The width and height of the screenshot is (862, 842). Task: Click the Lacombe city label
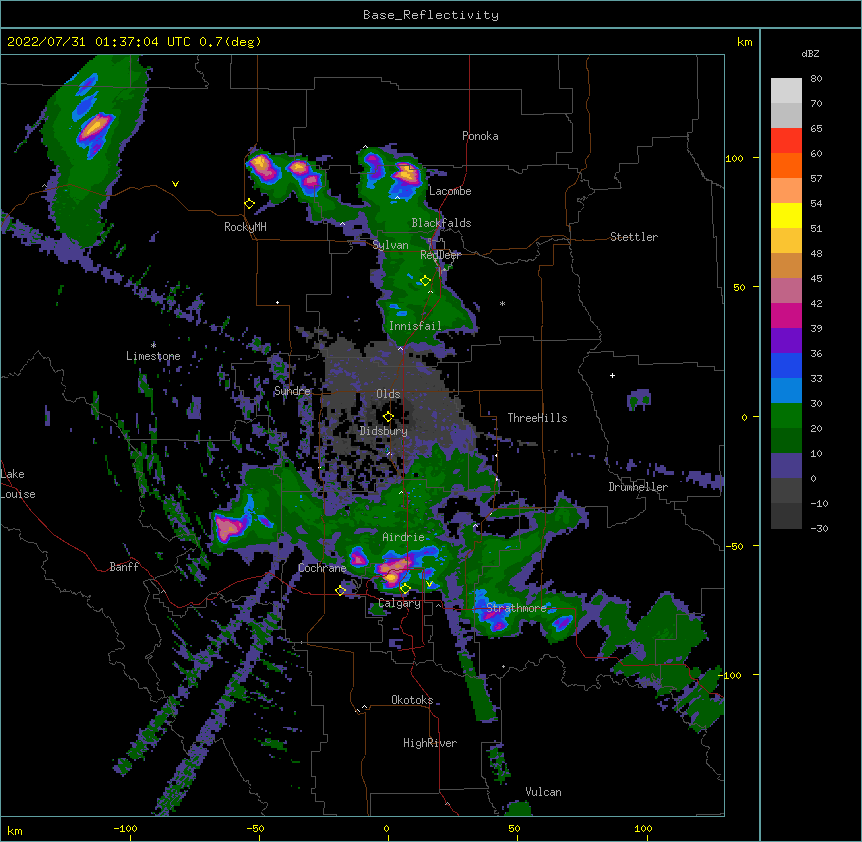tap(450, 191)
